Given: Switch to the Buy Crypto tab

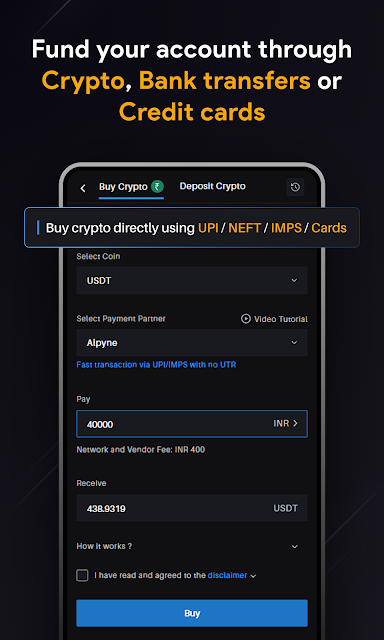Looking at the screenshot, I should click(x=123, y=187).
